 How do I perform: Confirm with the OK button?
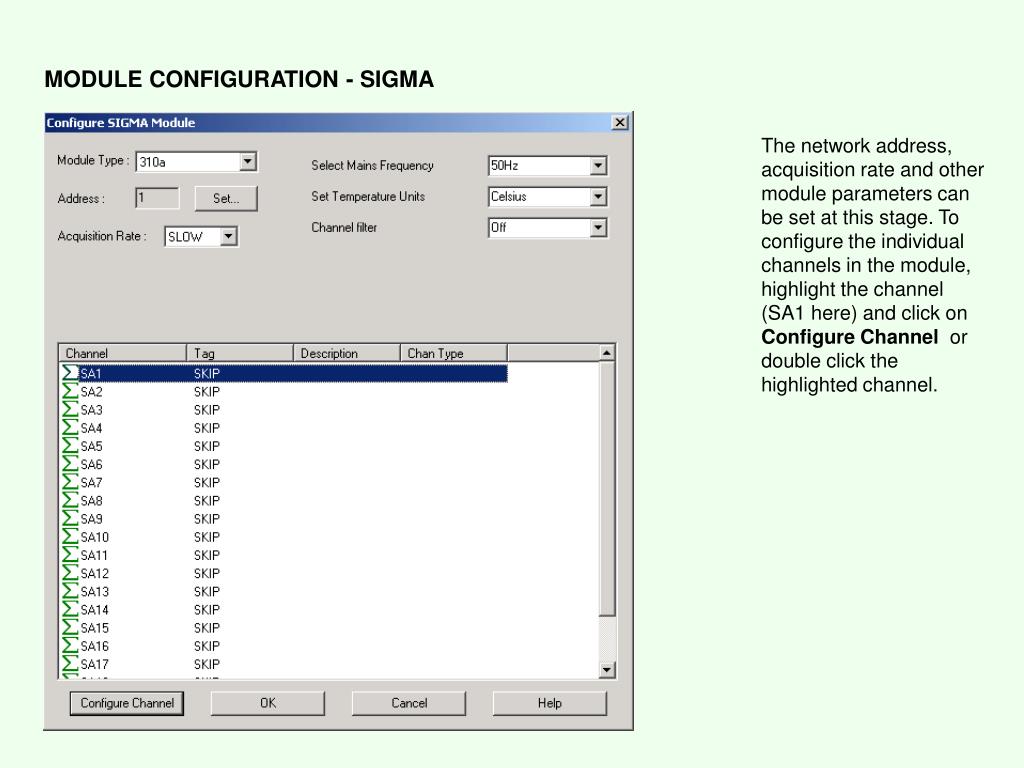click(x=268, y=703)
